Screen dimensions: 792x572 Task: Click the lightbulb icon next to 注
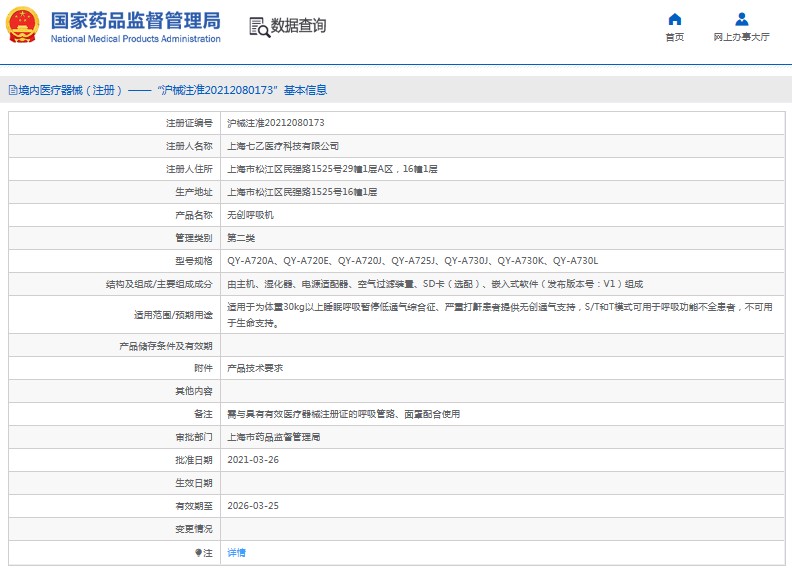[199, 553]
